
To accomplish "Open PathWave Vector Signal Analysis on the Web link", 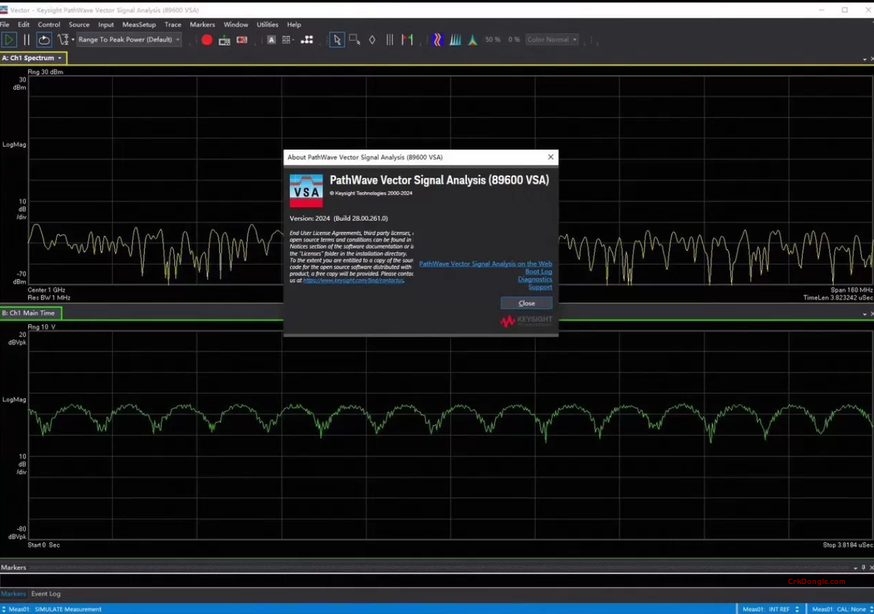I will tap(485, 264).
